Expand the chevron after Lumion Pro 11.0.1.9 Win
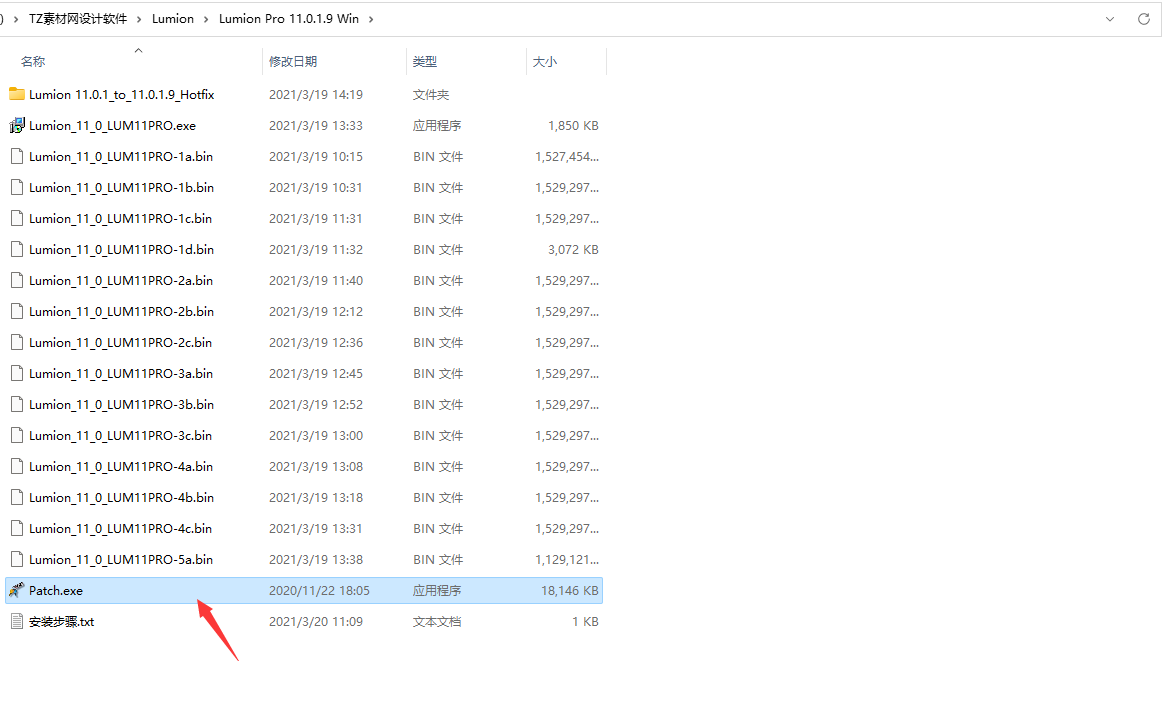Image resolution: width=1172 pixels, height=705 pixels. point(371,19)
